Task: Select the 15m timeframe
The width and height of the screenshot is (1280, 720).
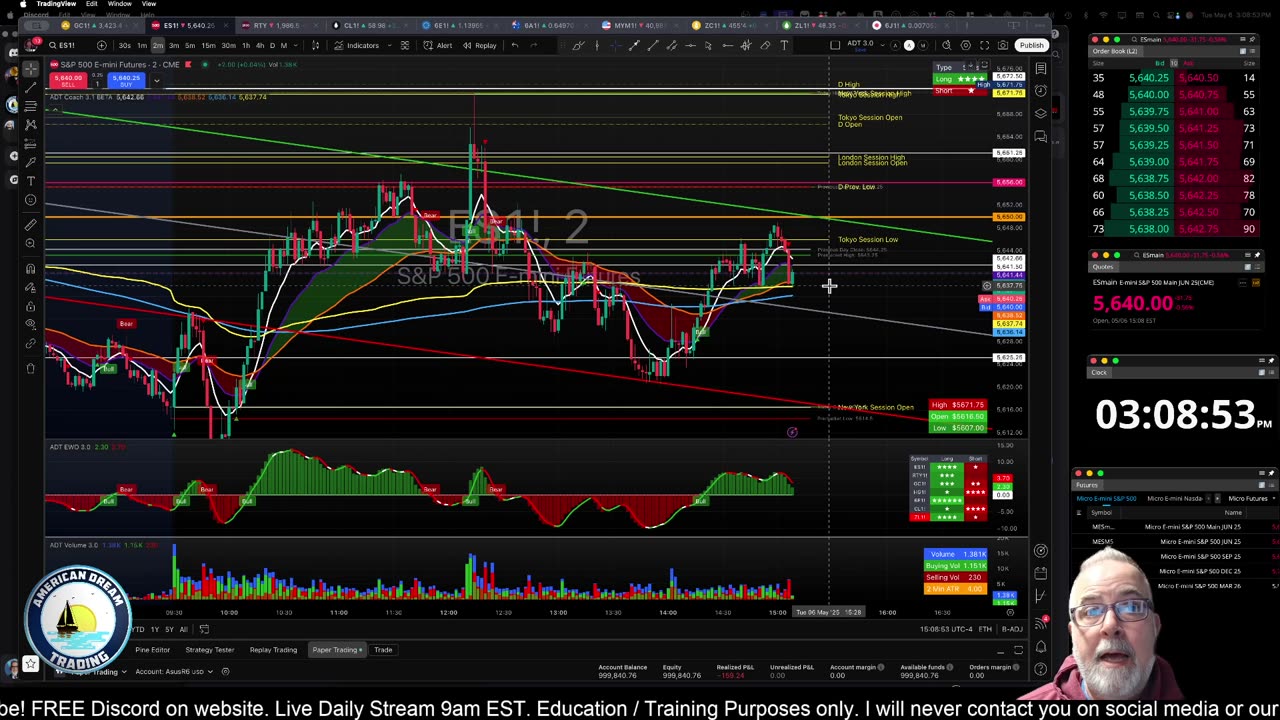Action: 208,45
